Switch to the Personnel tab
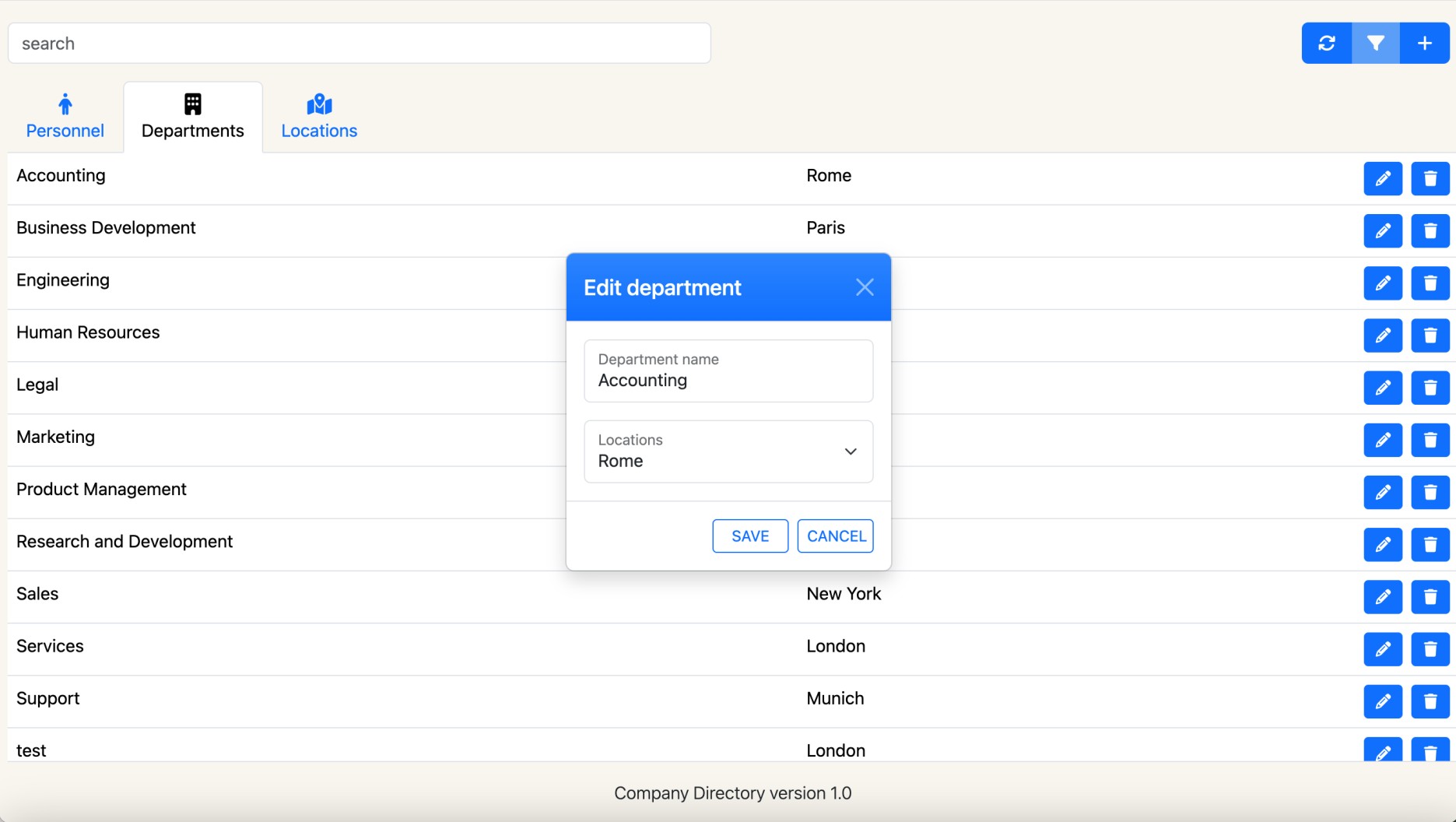1456x822 pixels. coord(65,118)
